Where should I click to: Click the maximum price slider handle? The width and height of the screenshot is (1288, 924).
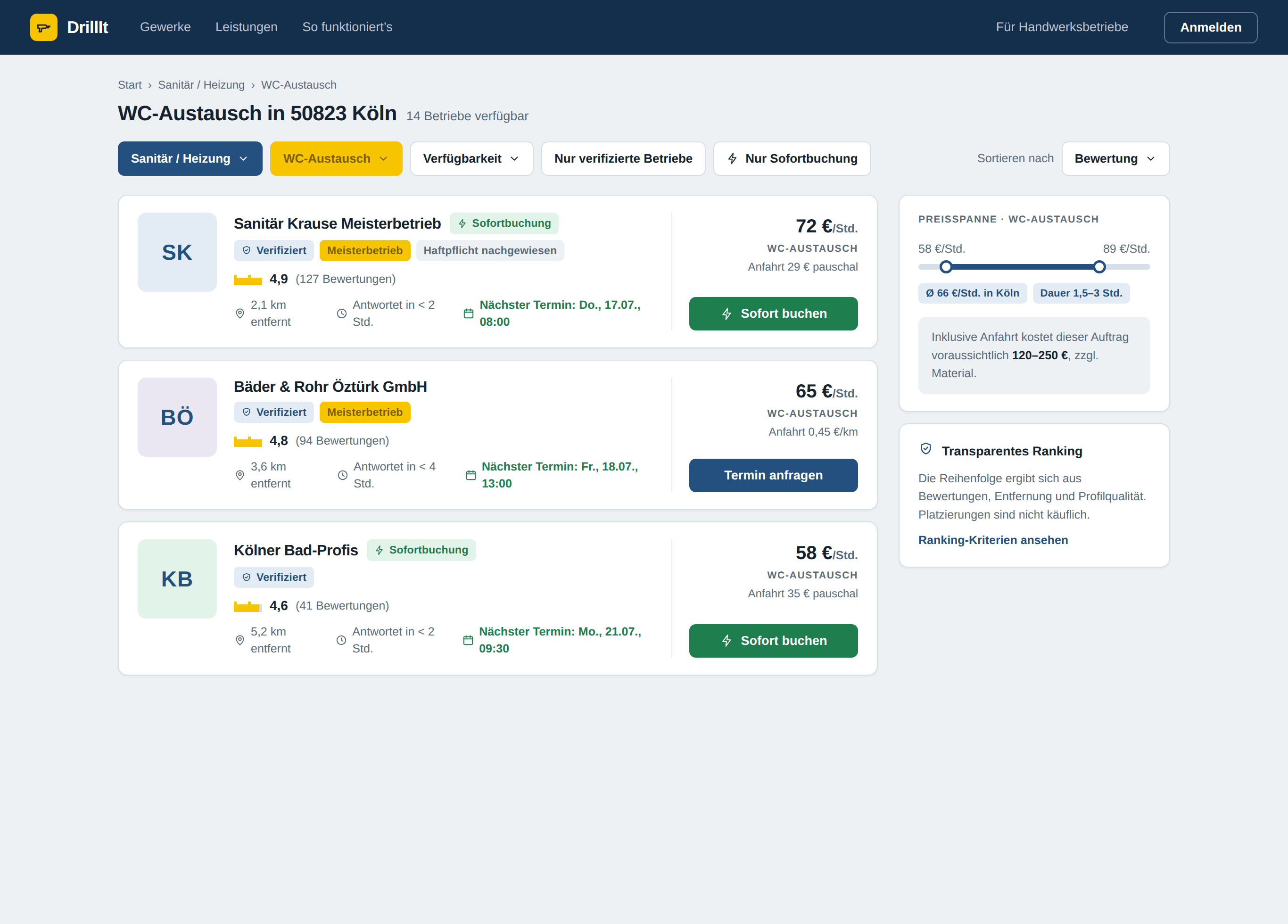(x=1099, y=267)
